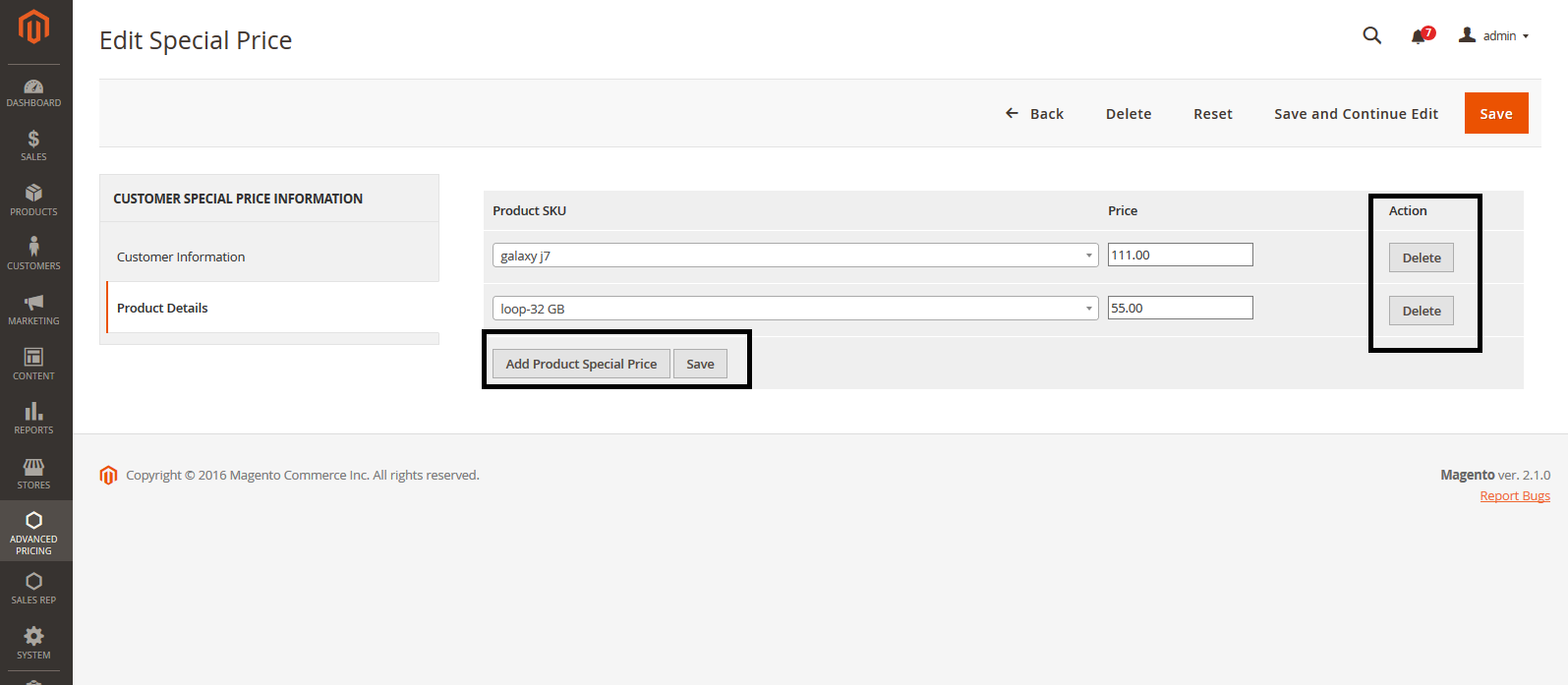Click the 55.00 price field

[x=1181, y=308]
